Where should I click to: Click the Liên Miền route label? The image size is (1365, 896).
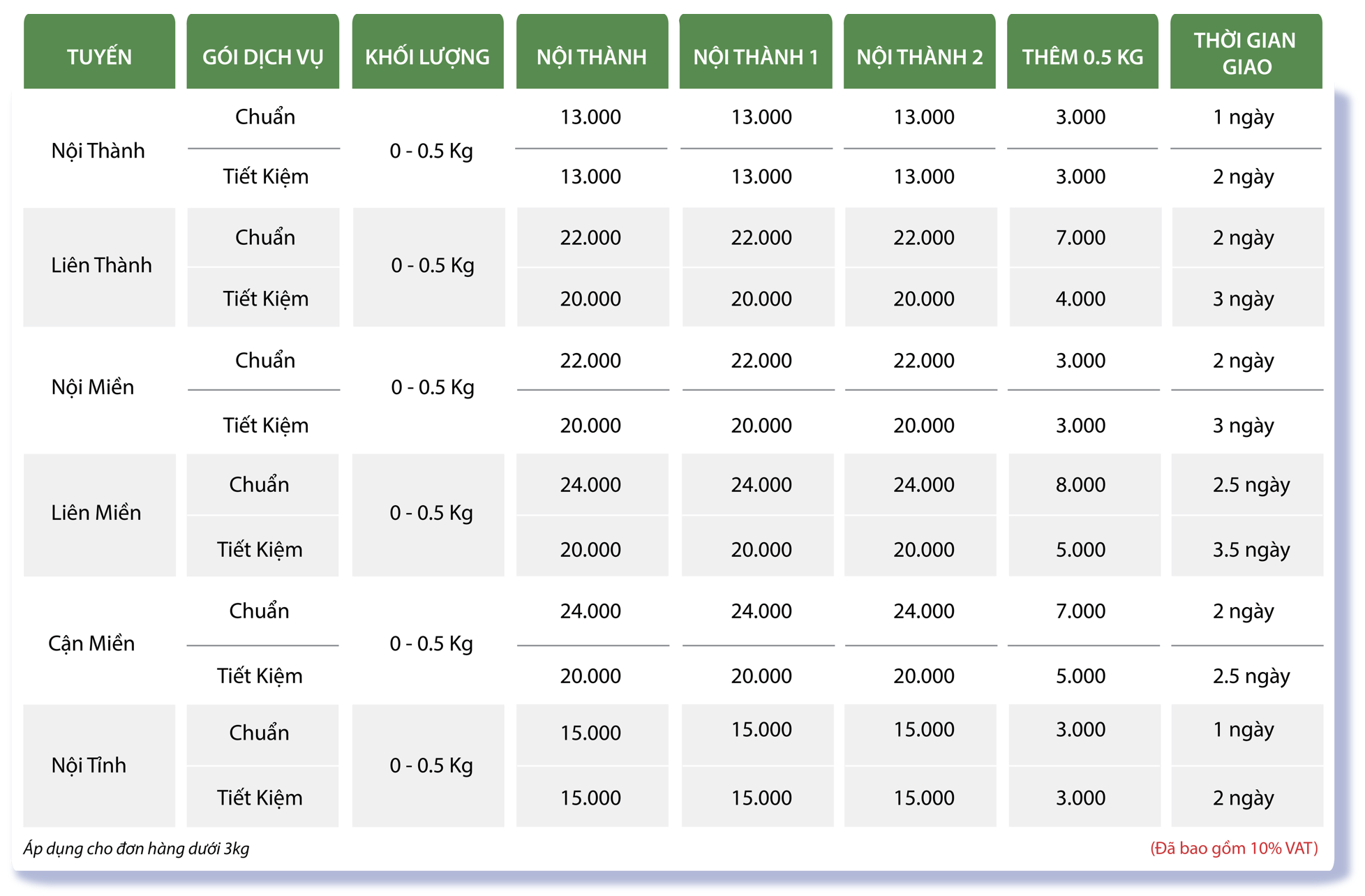point(96,513)
